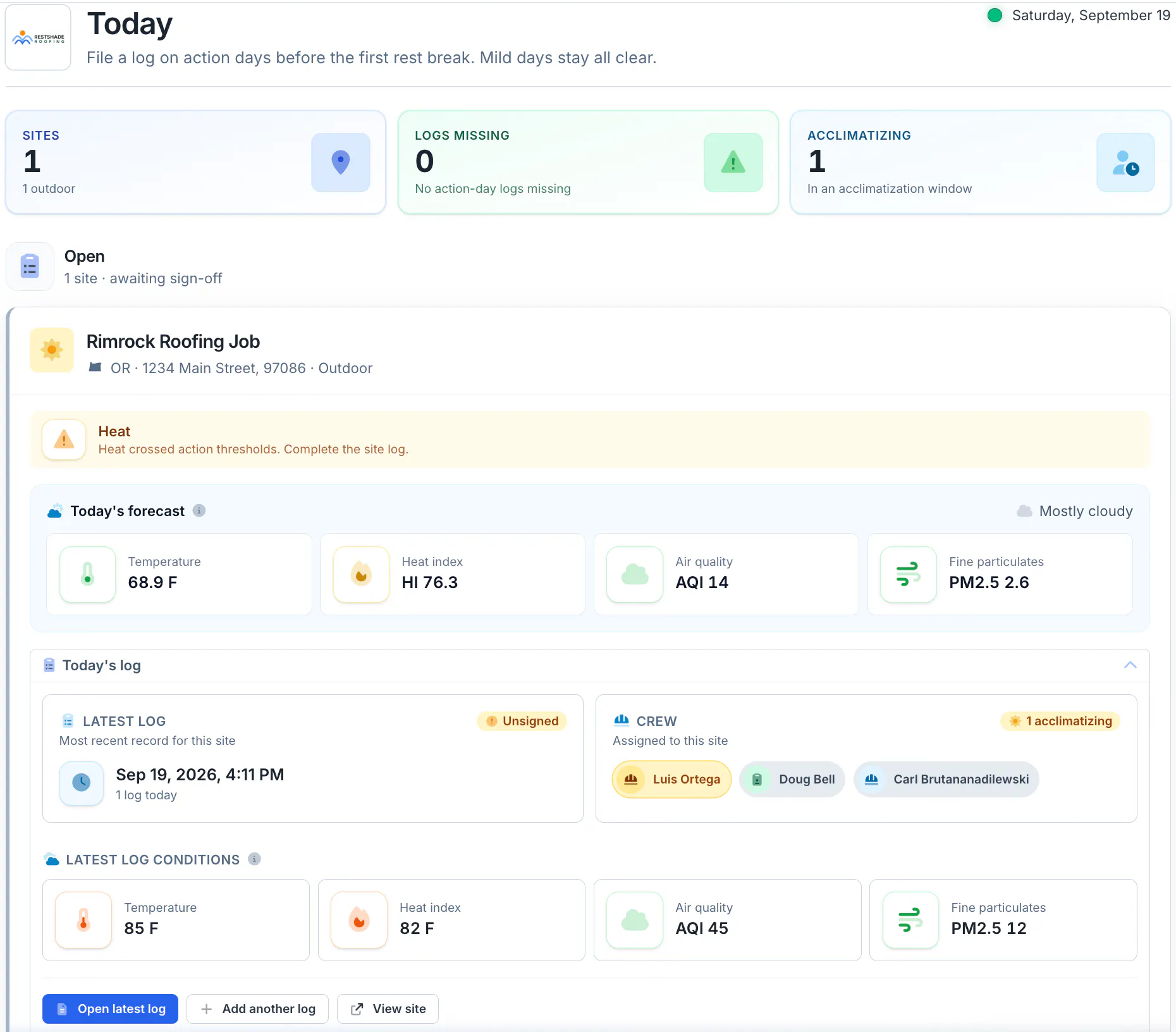Click the log conditions wind icon for PM2.5 12

pos(910,920)
